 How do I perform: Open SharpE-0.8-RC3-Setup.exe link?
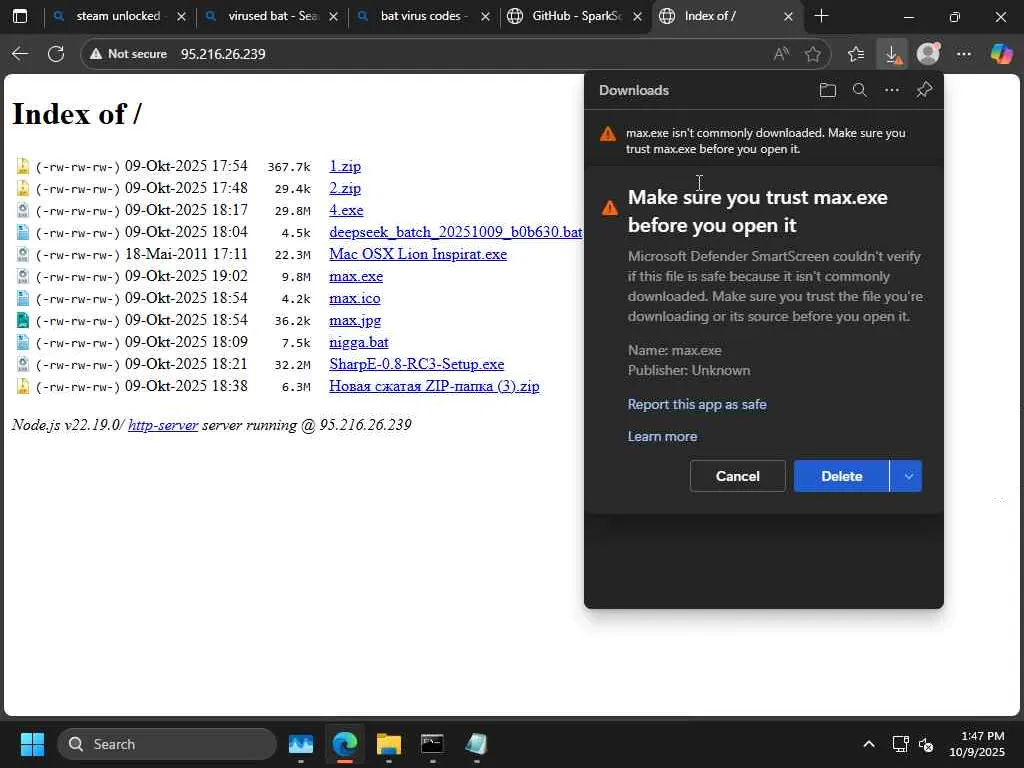[x=417, y=364]
